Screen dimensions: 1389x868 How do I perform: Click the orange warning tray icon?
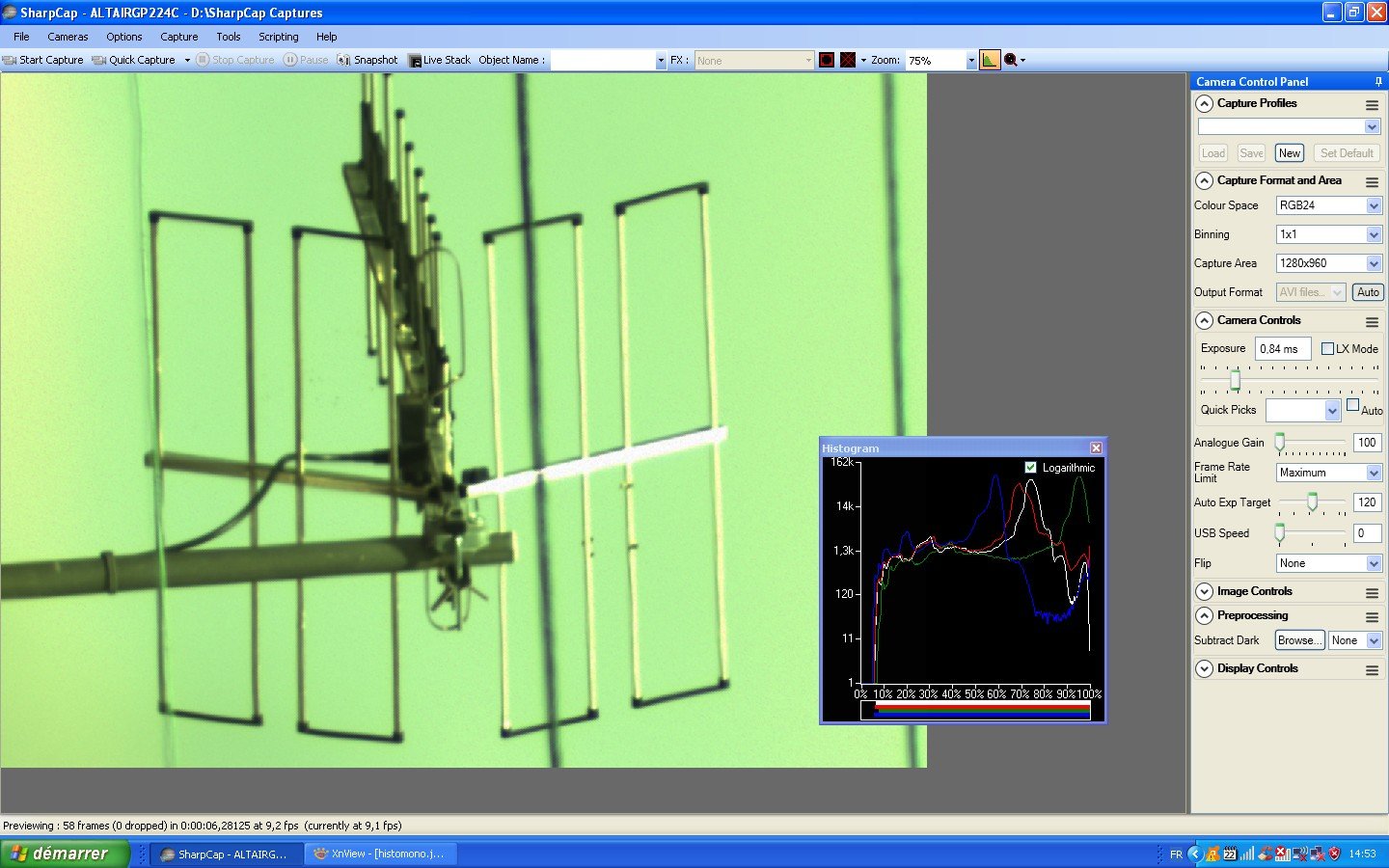pos(1212,854)
